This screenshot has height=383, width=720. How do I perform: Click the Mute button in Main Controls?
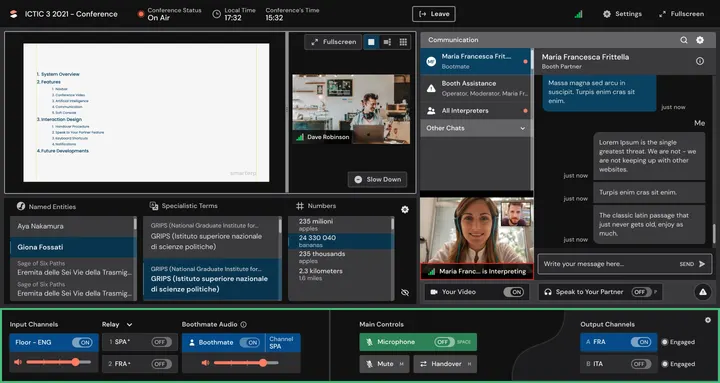coord(384,364)
